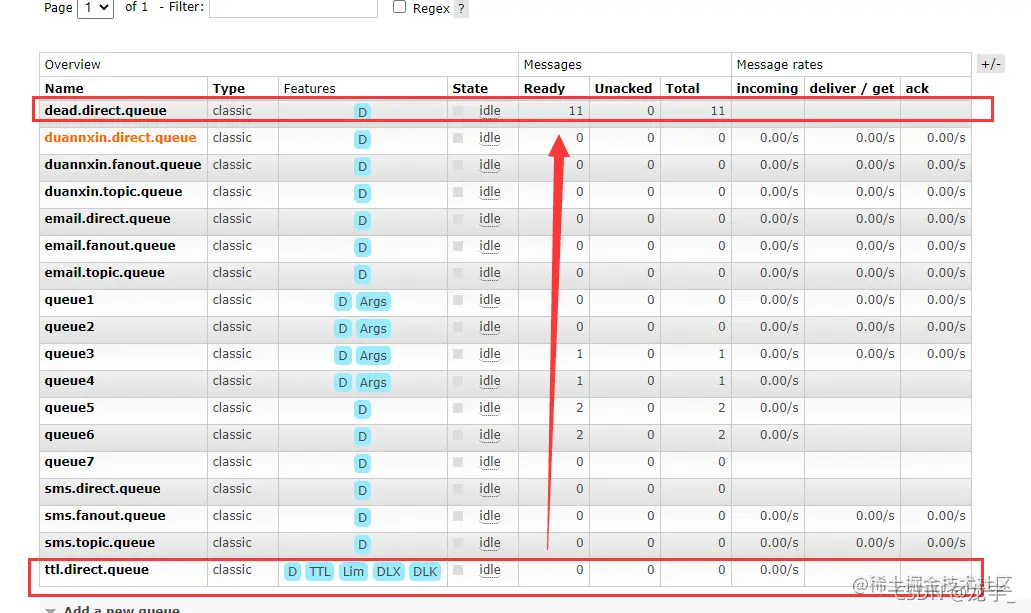Click the Total count 2 of queue6
Image resolution: width=1031 pixels, height=613 pixels.
click(721, 434)
